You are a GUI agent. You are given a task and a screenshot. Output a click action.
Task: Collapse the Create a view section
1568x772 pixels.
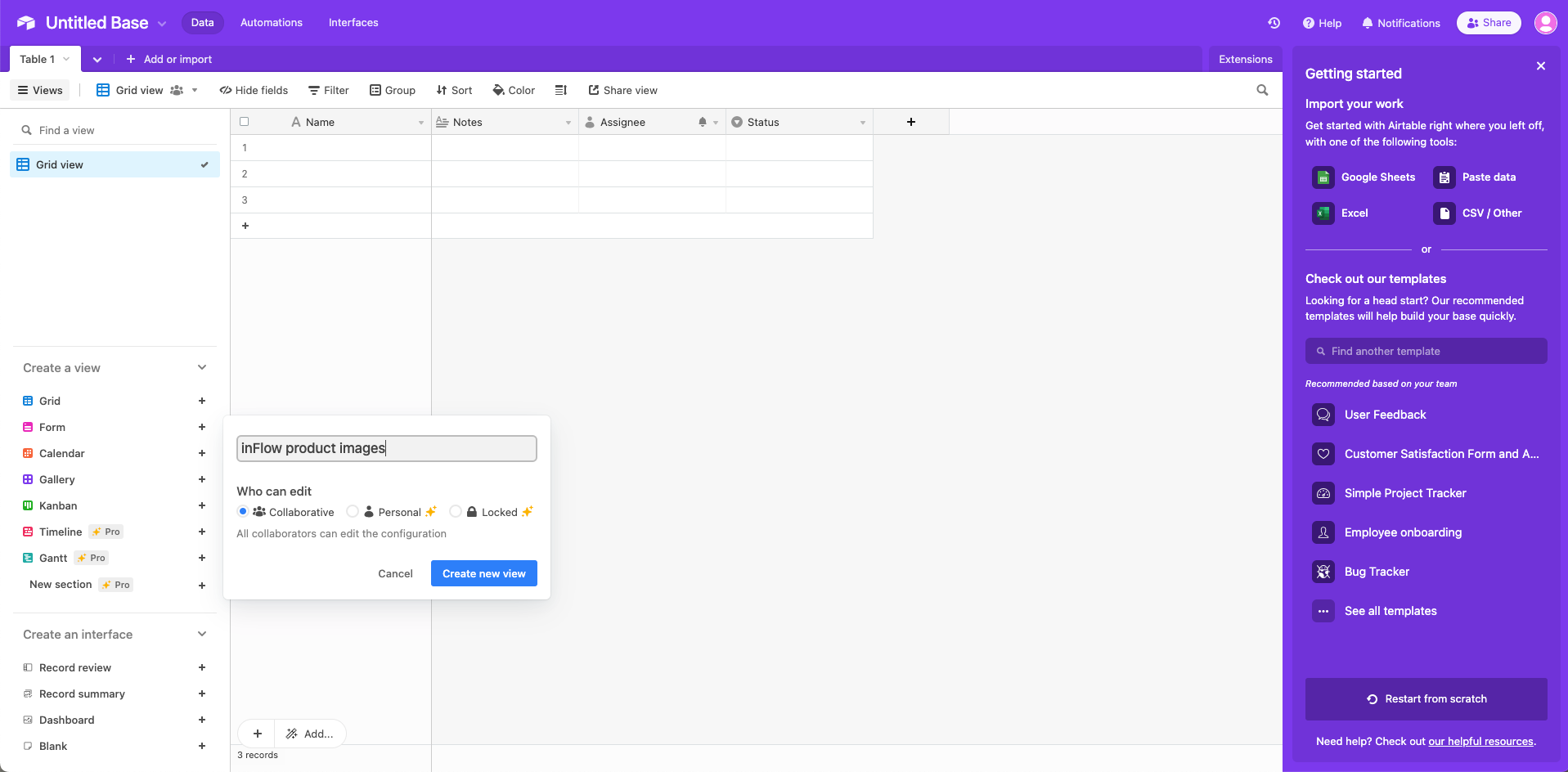coord(201,367)
